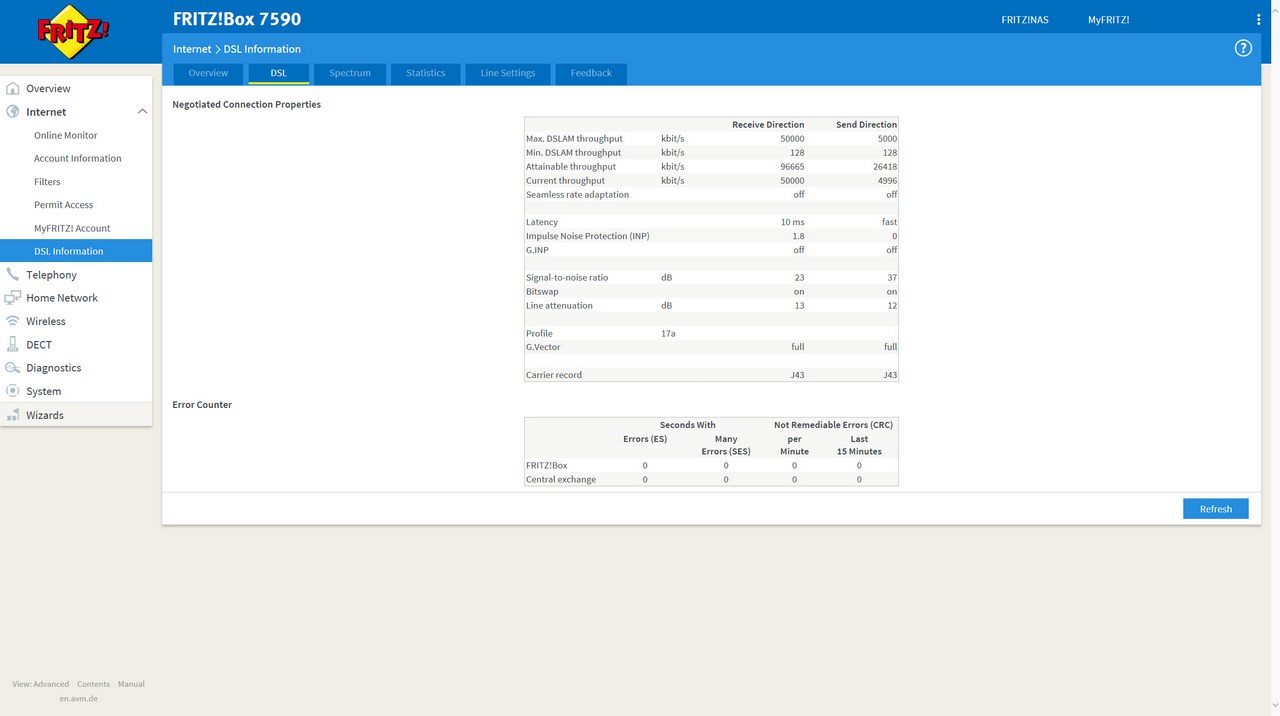Click the Refresh button

[x=1216, y=508]
